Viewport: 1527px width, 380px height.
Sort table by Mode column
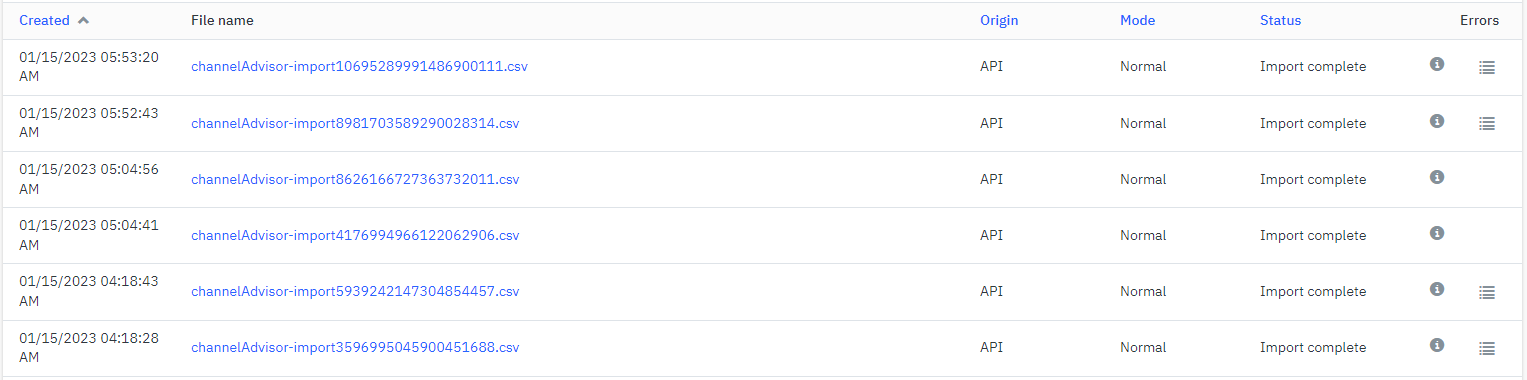pos(1137,20)
